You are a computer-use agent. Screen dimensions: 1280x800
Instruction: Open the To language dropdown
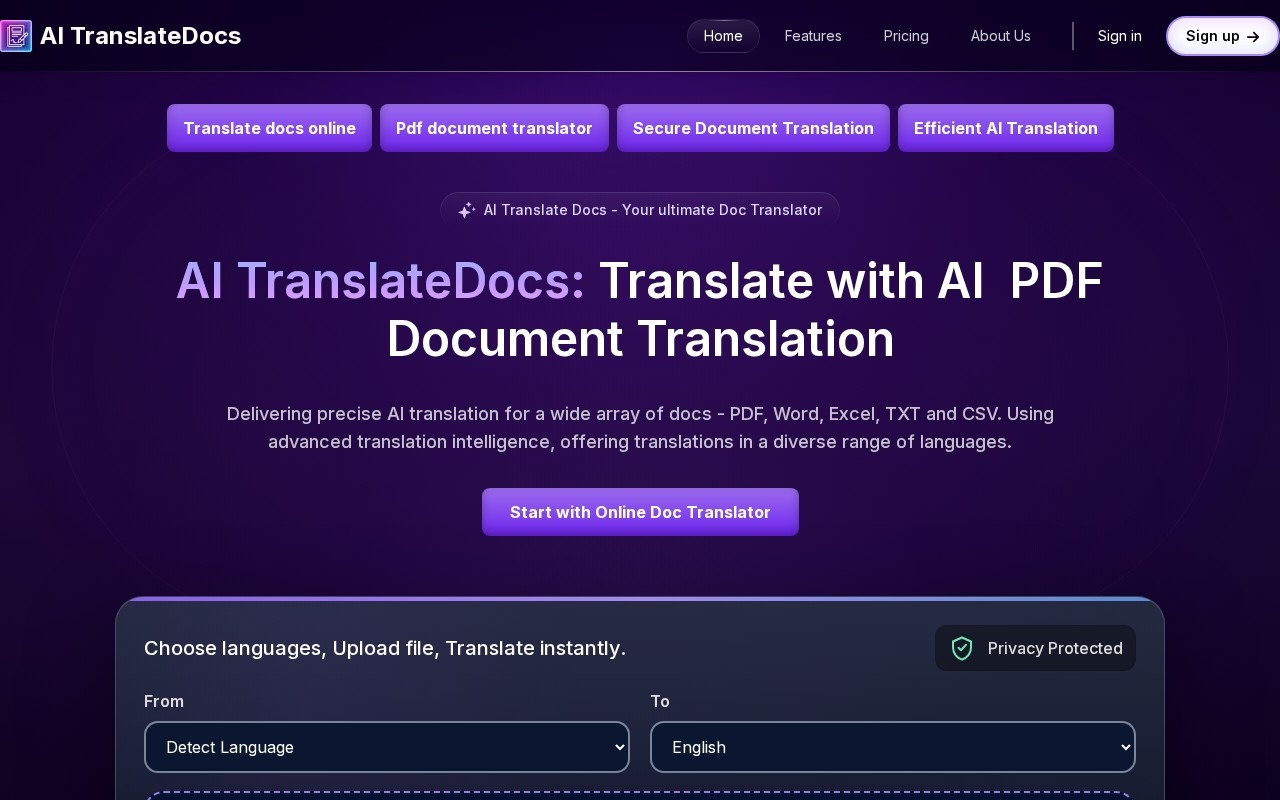[893, 747]
